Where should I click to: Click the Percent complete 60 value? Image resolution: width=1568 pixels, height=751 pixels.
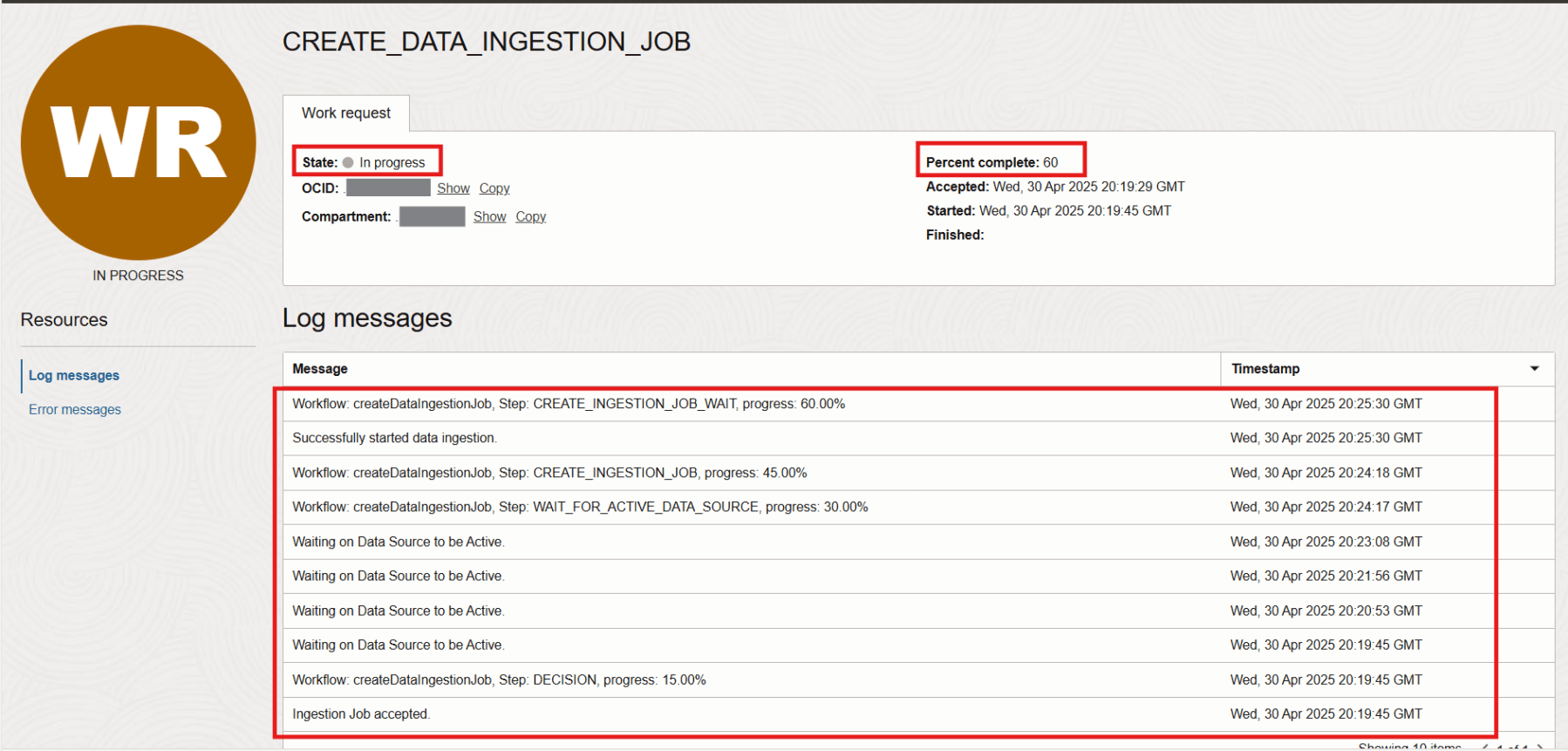(1050, 162)
